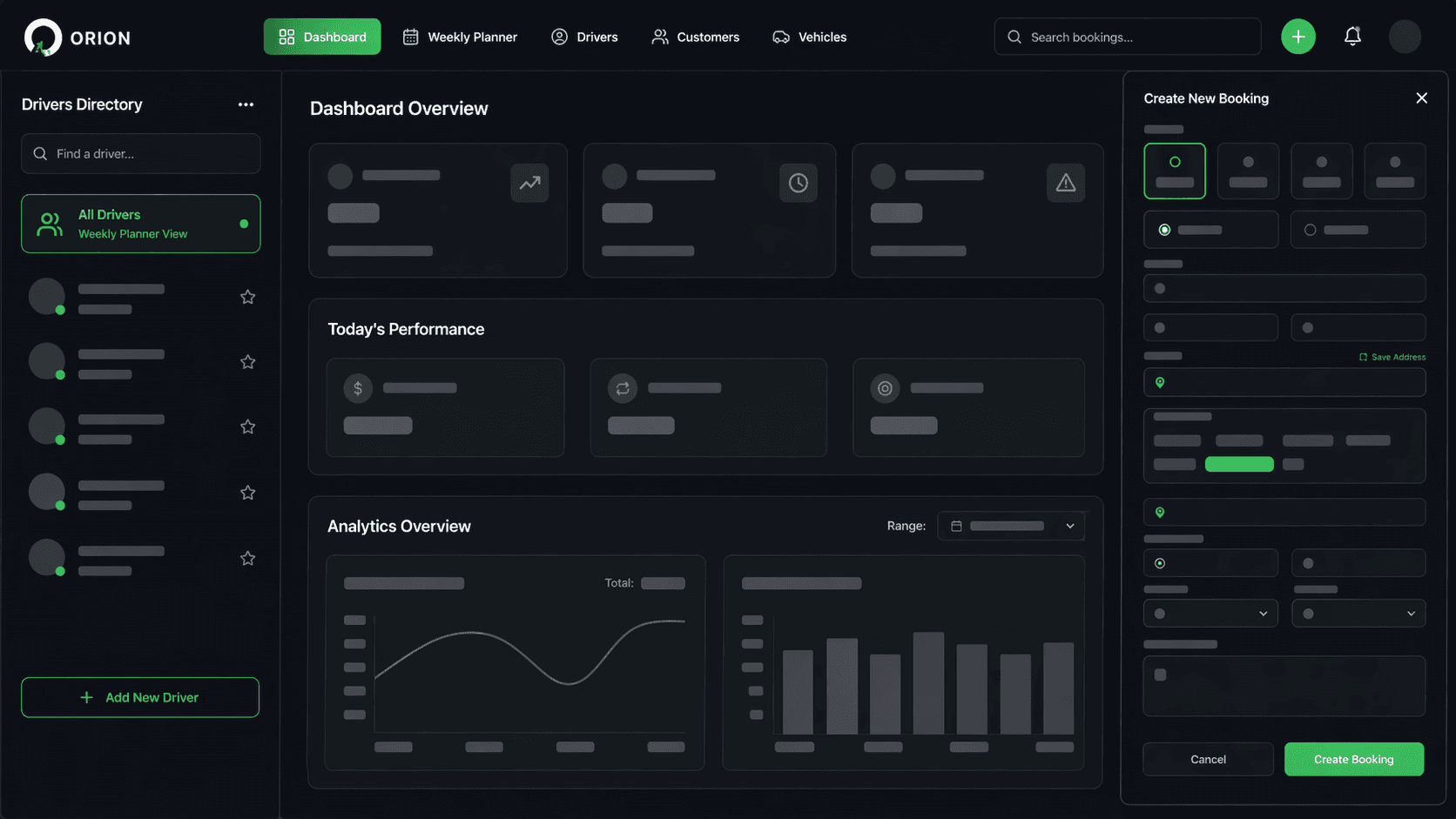Open the Vehicles section
Viewport: 1456px width, 819px height.
tap(810, 37)
